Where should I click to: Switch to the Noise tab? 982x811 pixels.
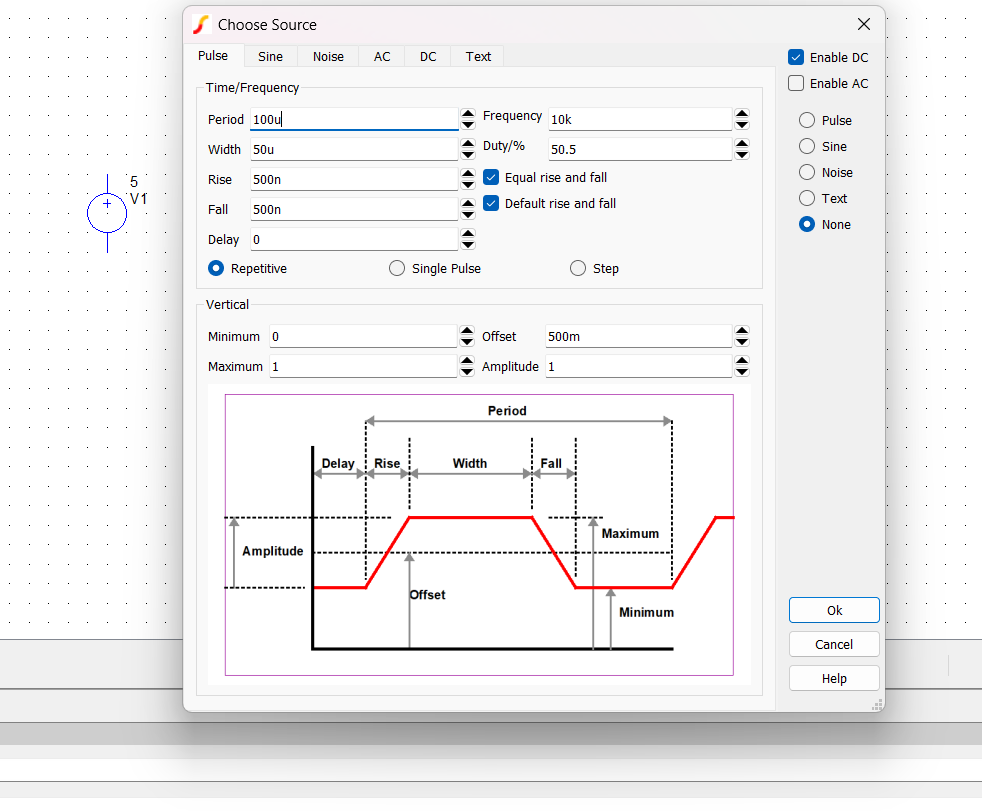click(x=328, y=56)
